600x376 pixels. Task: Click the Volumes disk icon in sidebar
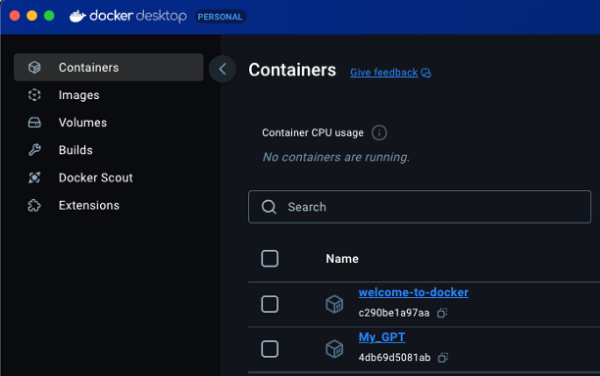(34, 122)
